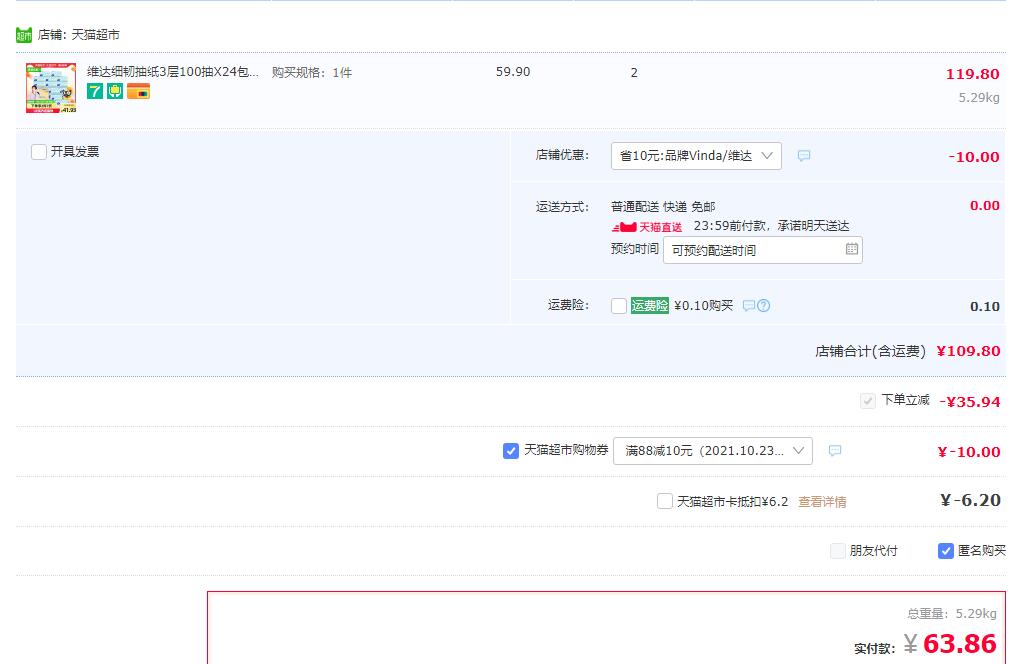The height and width of the screenshot is (664, 1009).
Task: Click the 天猫直送 delivery logo
Action: coord(647,226)
